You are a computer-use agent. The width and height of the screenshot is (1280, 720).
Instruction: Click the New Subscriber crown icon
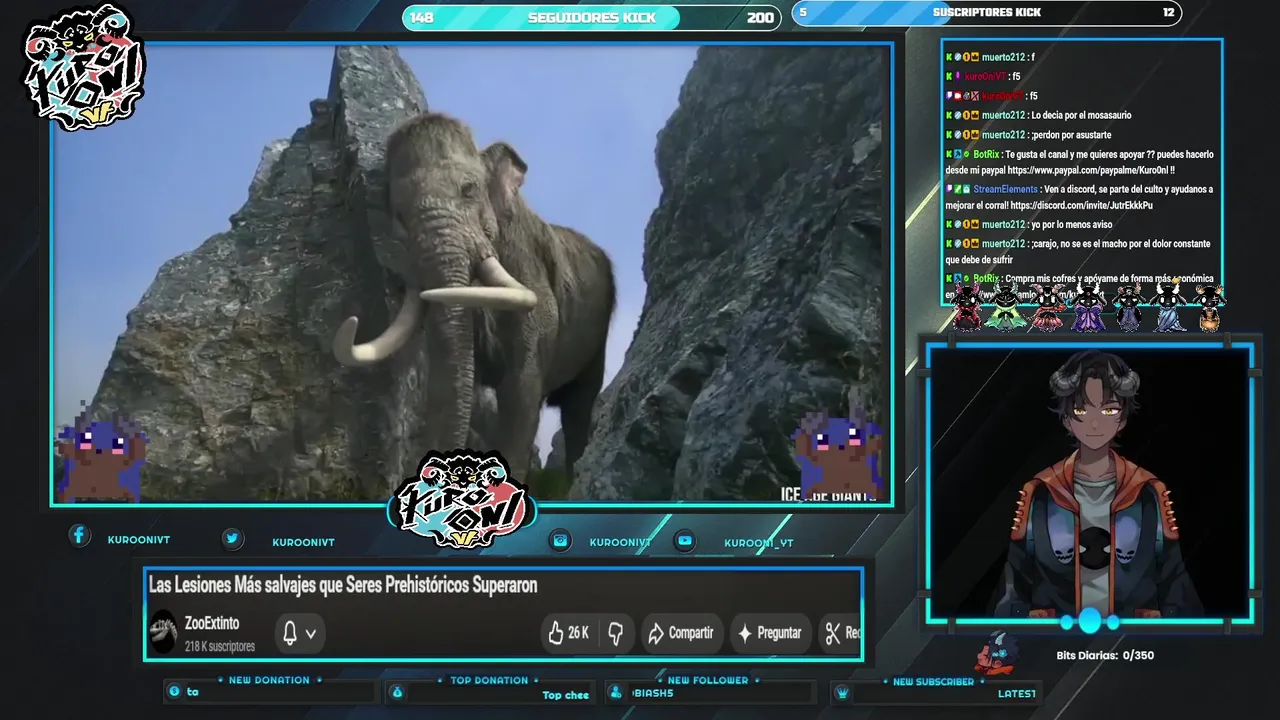(x=842, y=693)
